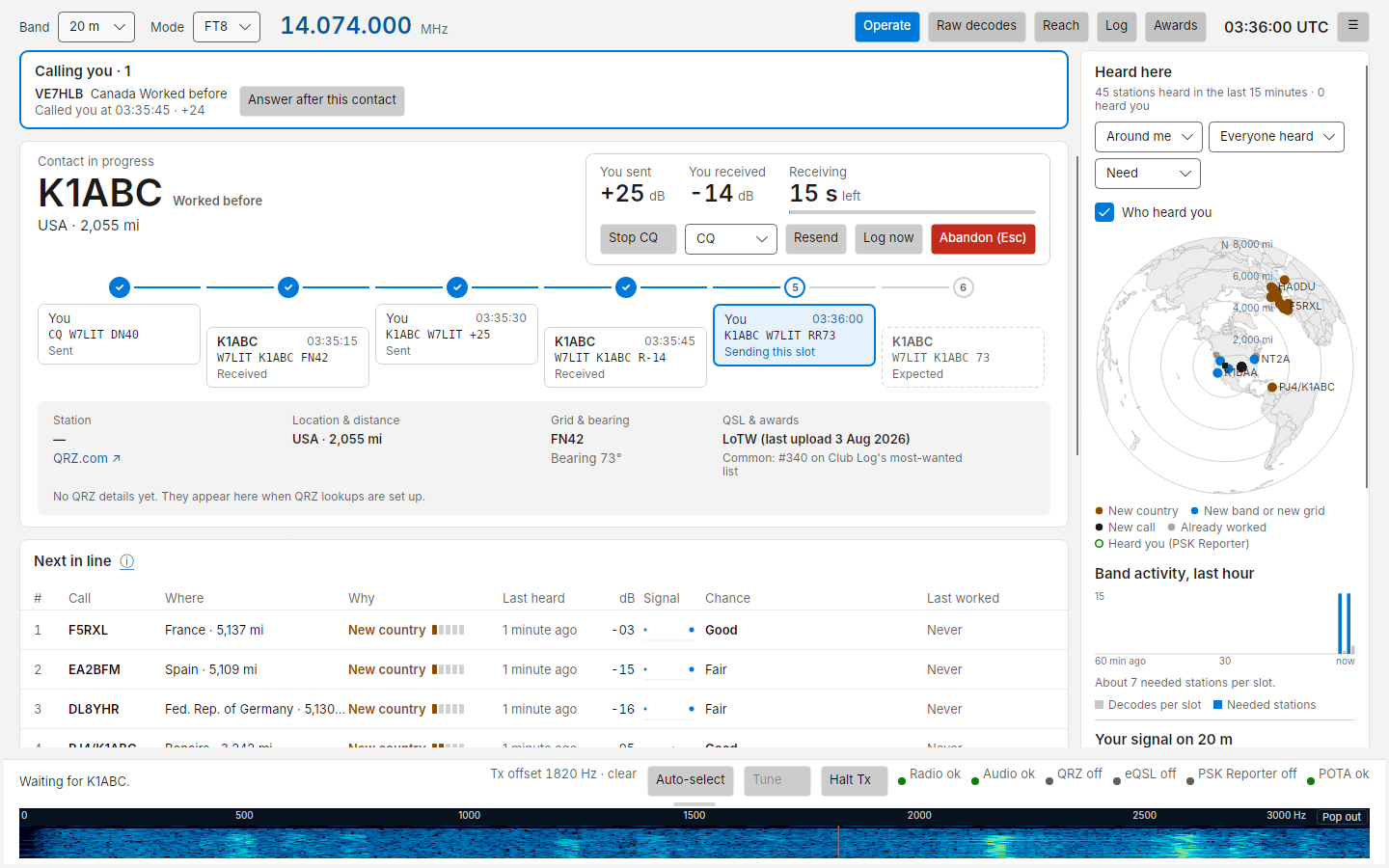Click Answer after this contact button
1389x868 pixels.
[x=322, y=100]
